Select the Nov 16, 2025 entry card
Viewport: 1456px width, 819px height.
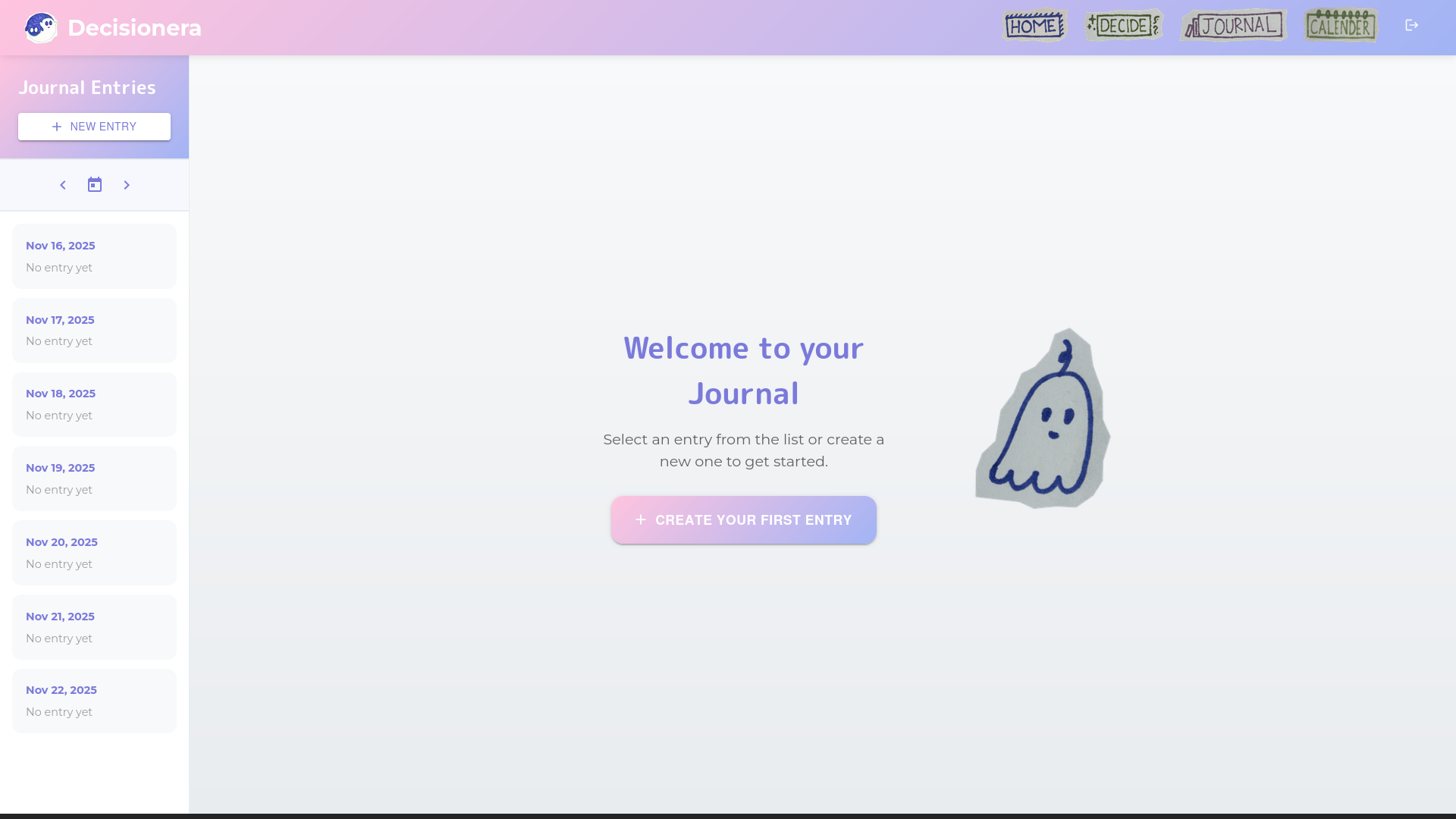(94, 256)
